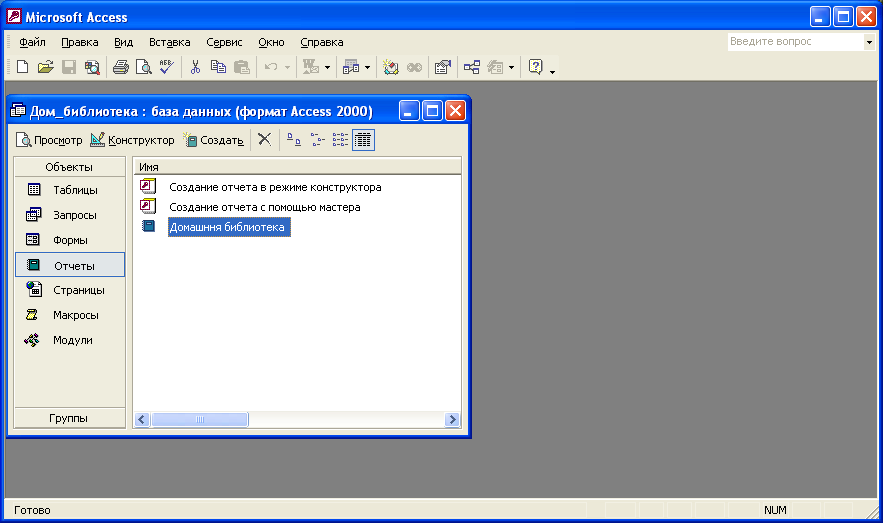Image resolution: width=883 pixels, height=523 pixels.
Task: Click the Имя column header
Action: (x=297, y=167)
